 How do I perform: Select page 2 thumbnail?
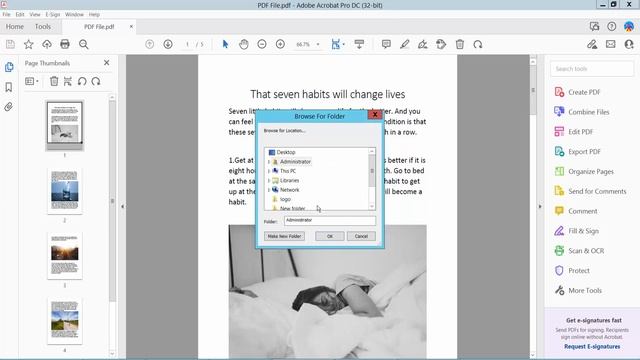click(x=64, y=191)
